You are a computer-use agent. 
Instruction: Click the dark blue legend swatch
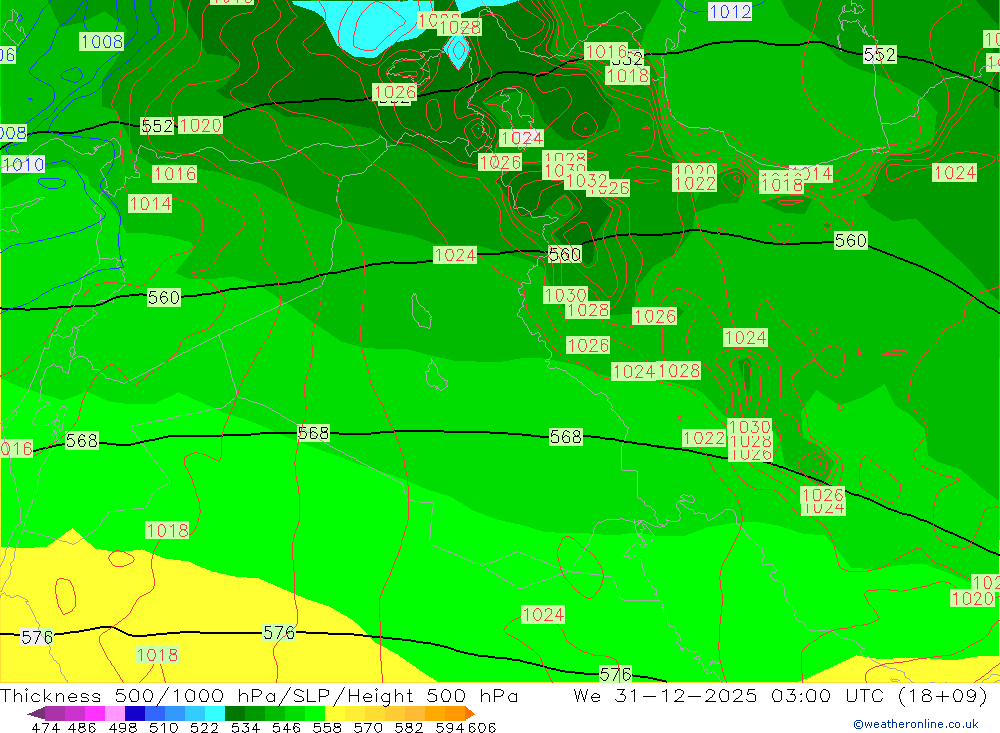pos(135,713)
